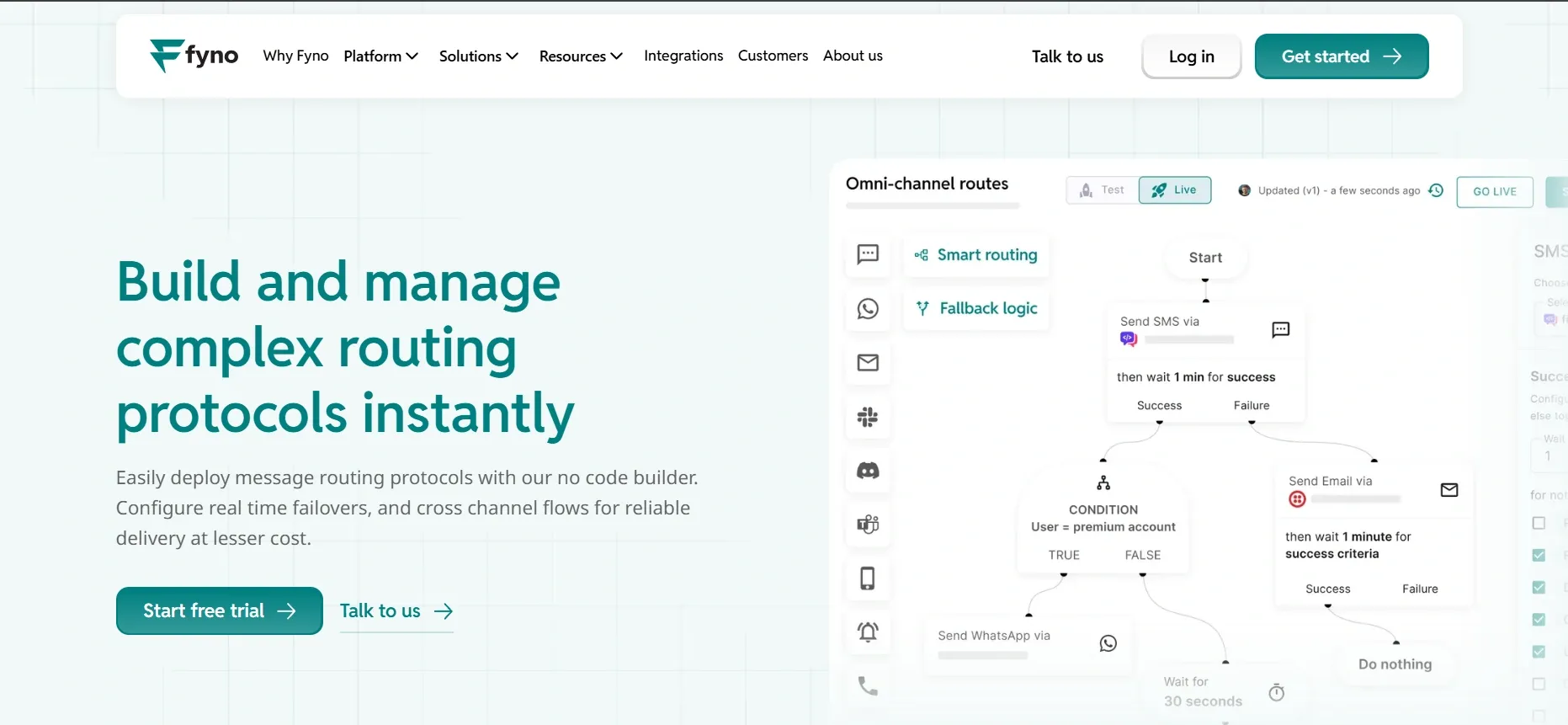Expand the Platform dropdown menu
This screenshot has width=1568, height=725.
click(x=380, y=56)
